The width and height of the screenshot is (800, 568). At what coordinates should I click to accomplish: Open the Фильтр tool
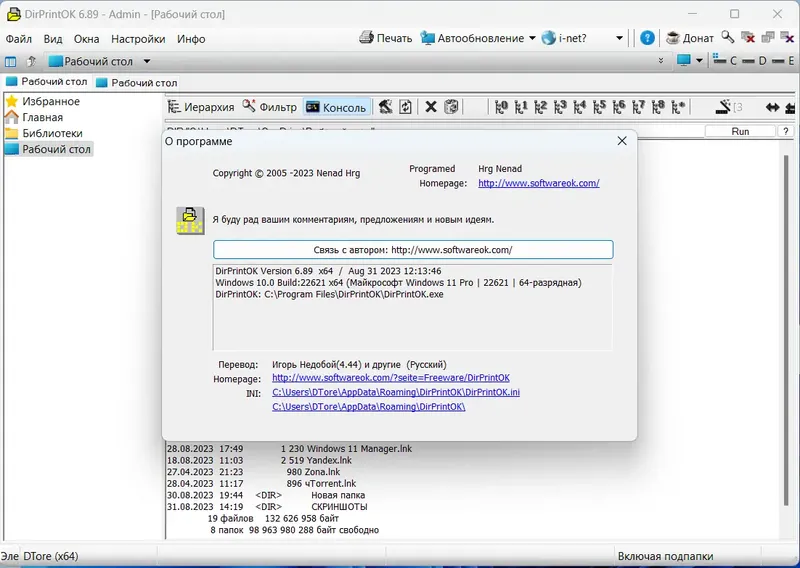269,107
